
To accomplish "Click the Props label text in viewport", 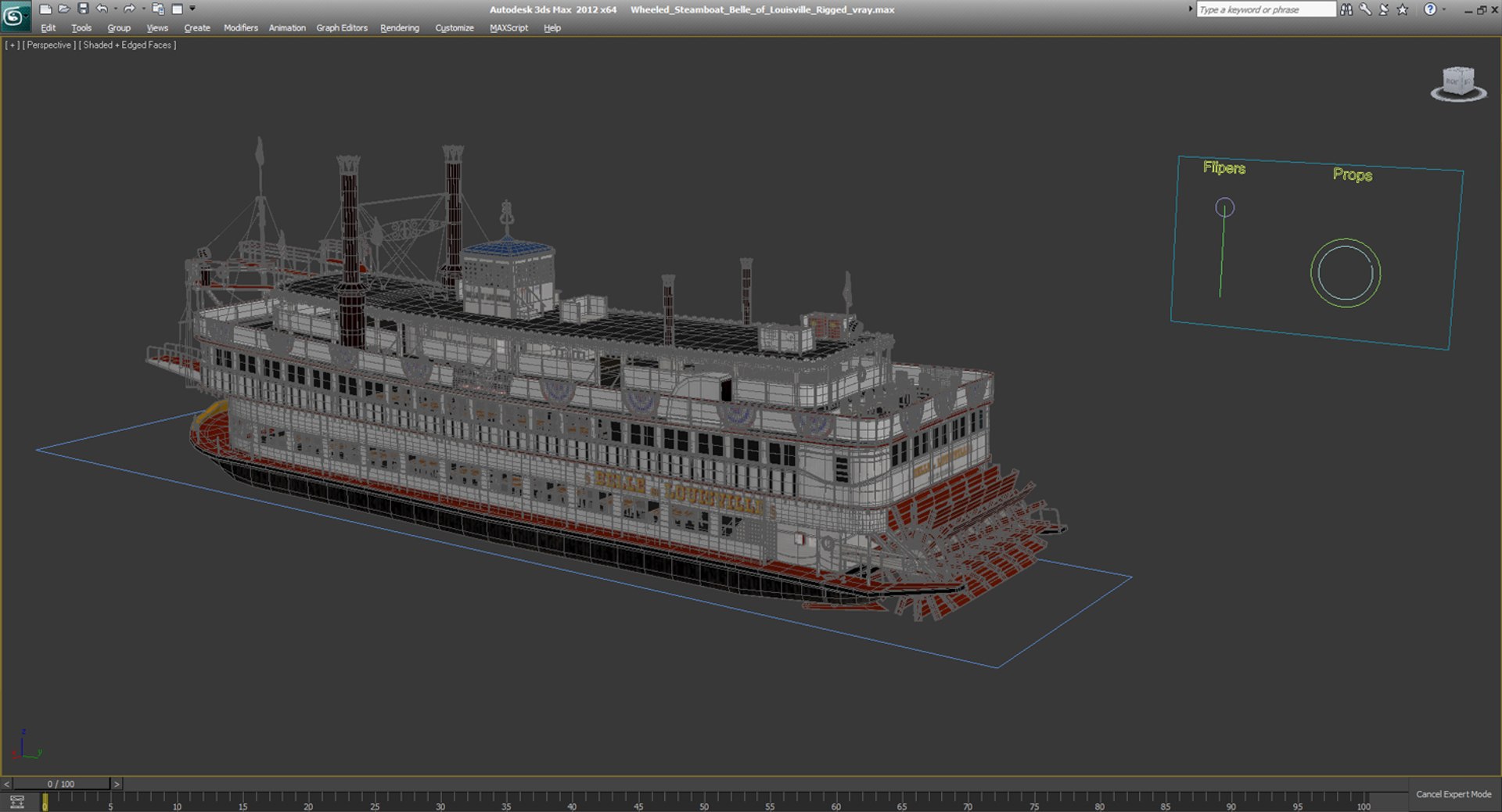I will click(x=1353, y=174).
